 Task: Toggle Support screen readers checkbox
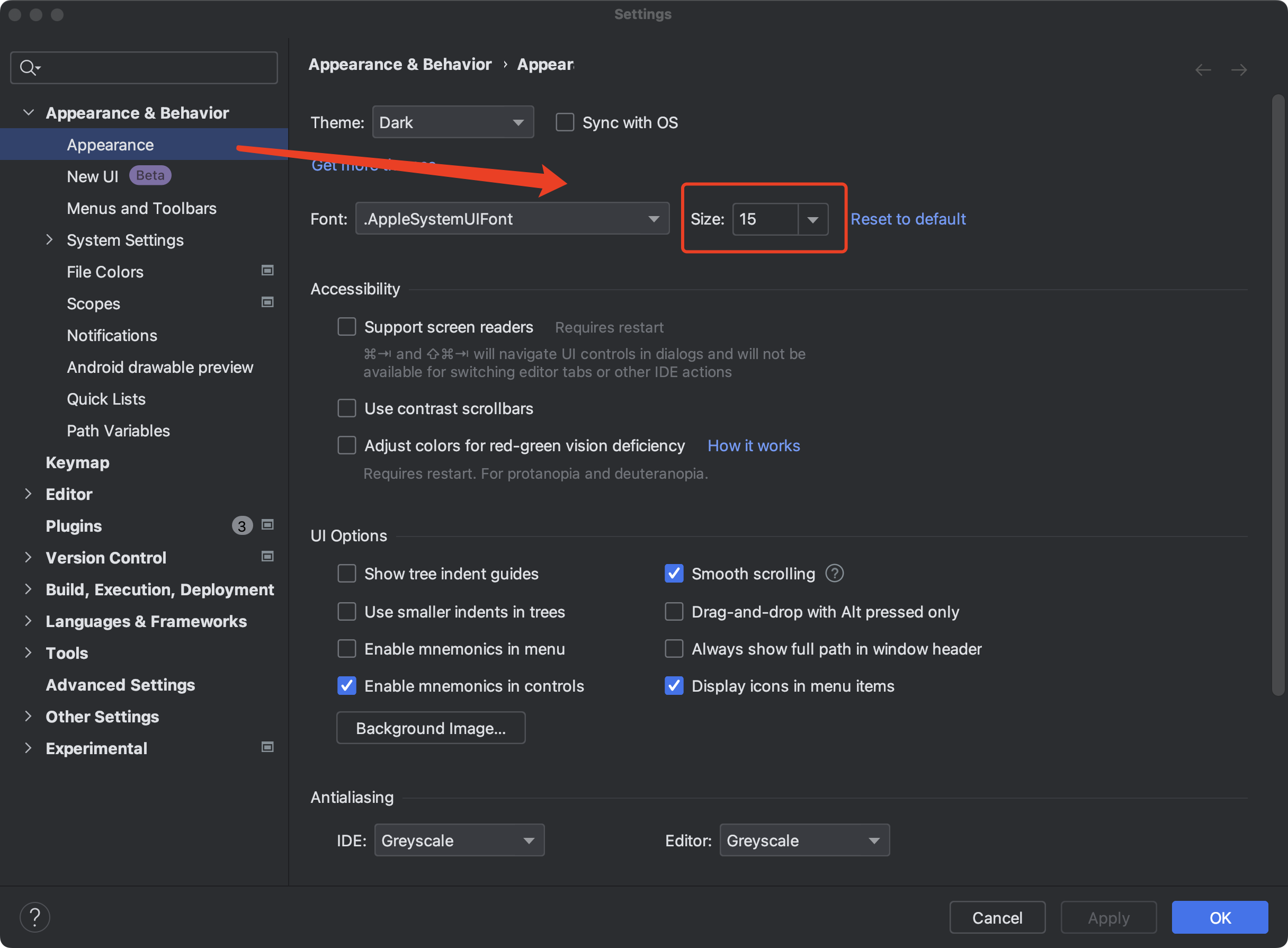click(x=347, y=326)
